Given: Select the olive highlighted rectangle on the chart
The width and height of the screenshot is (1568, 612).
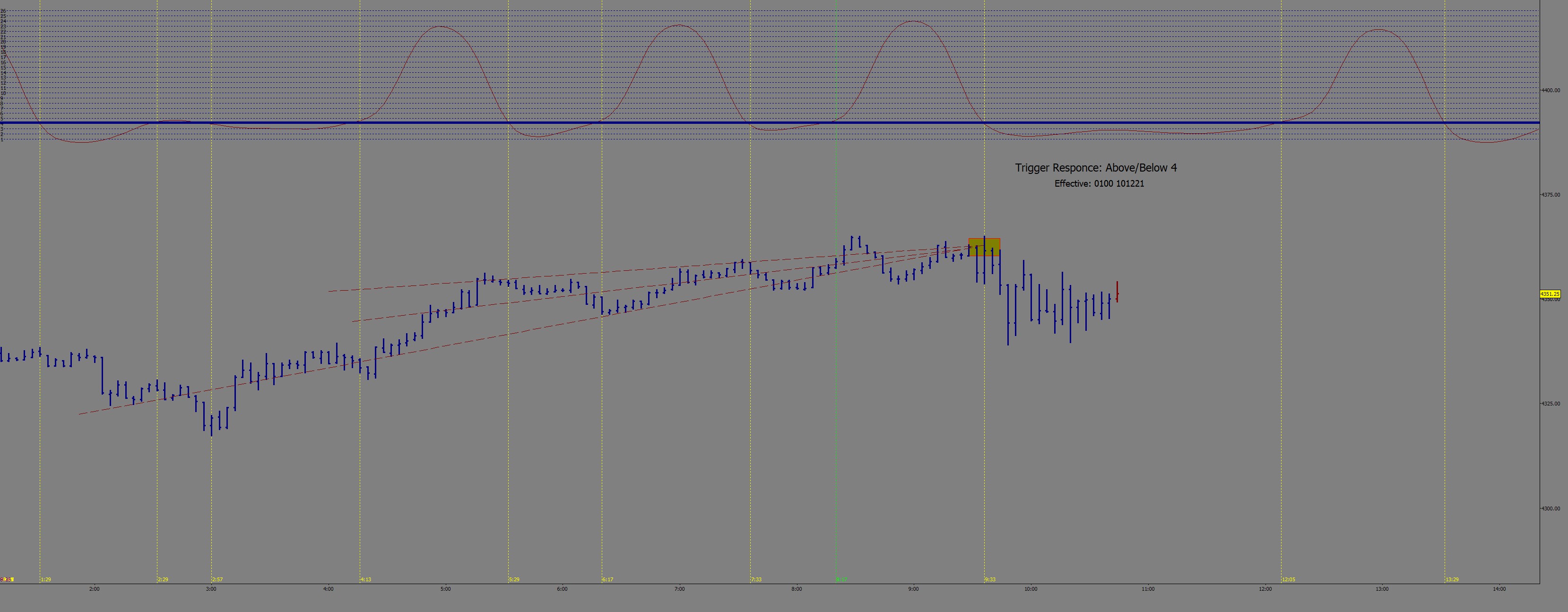Looking at the screenshot, I should click(984, 247).
